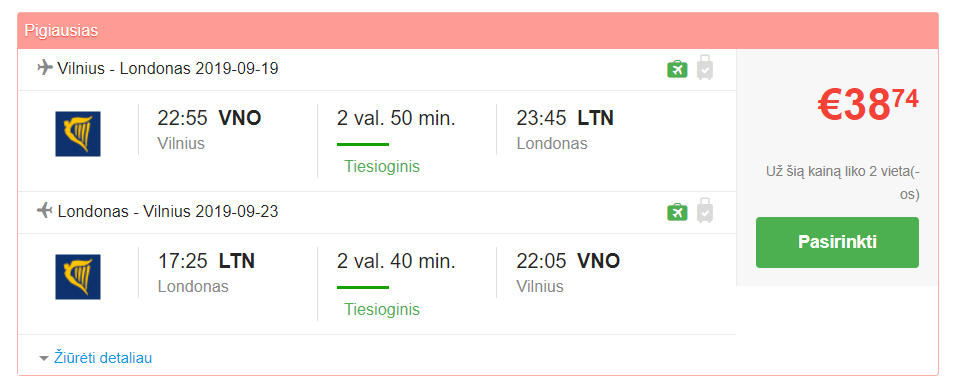
Task: Click Ryanair logo on outbound flight
Action: coord(78,134)
